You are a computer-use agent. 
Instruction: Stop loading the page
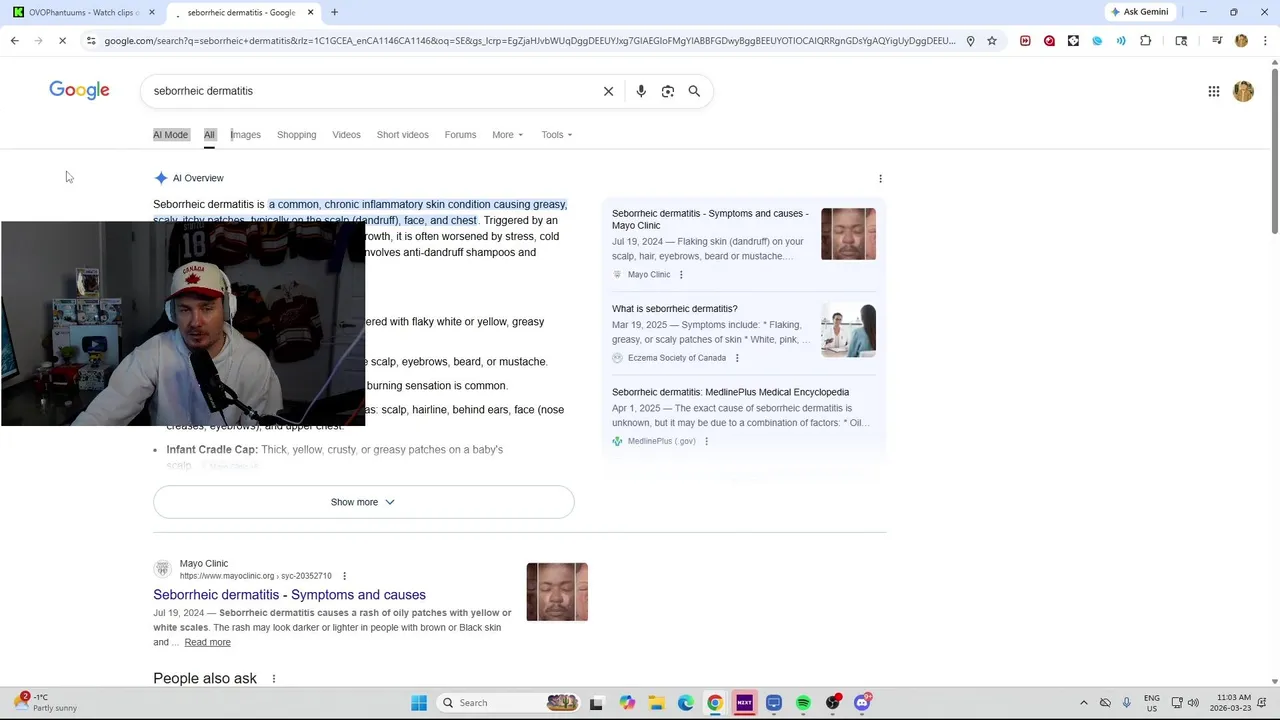tap(62, 41)
